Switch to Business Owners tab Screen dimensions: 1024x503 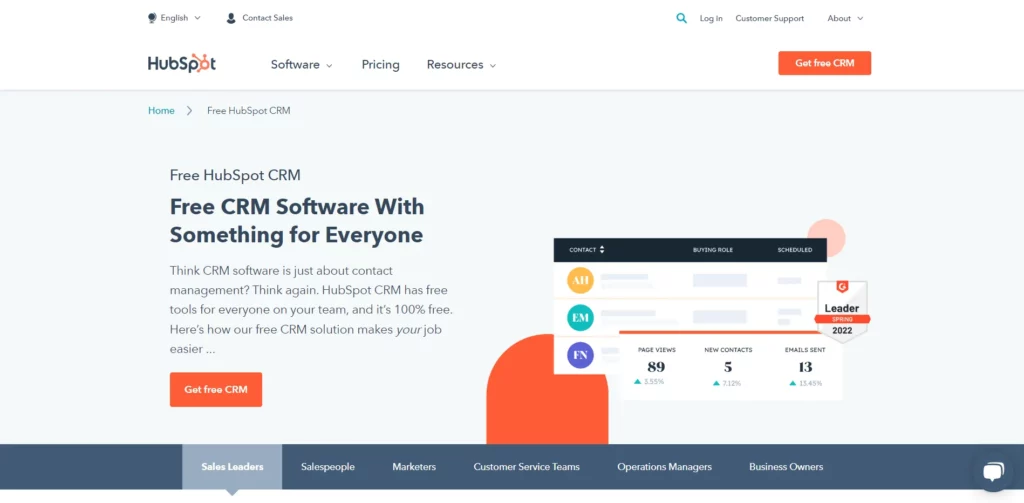pos(786,466)
